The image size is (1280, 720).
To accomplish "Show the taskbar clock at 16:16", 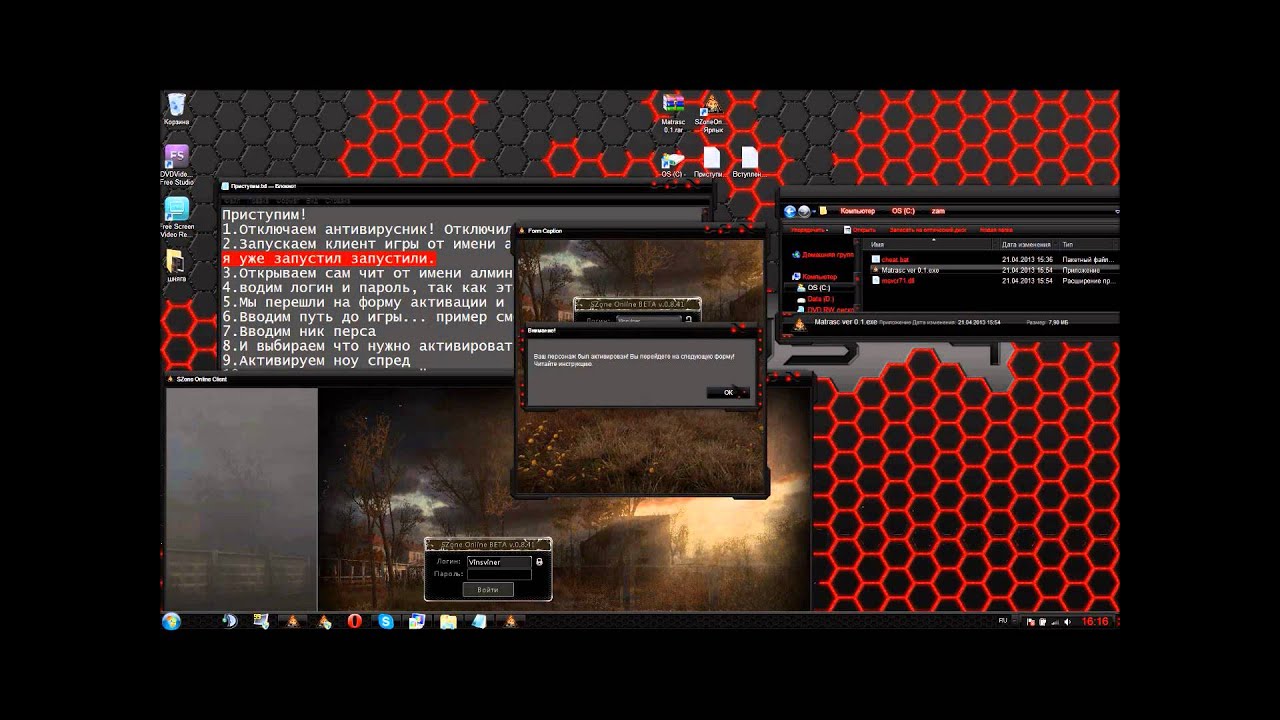I will coord(1096,621).
